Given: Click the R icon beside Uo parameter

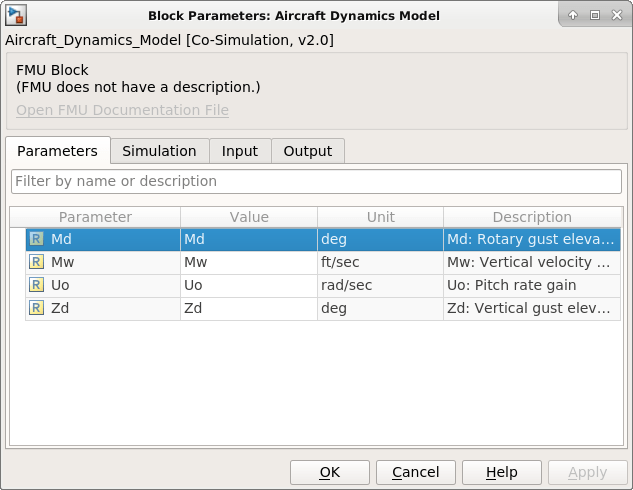Looking at the screenshot, I should pos(36,285).
